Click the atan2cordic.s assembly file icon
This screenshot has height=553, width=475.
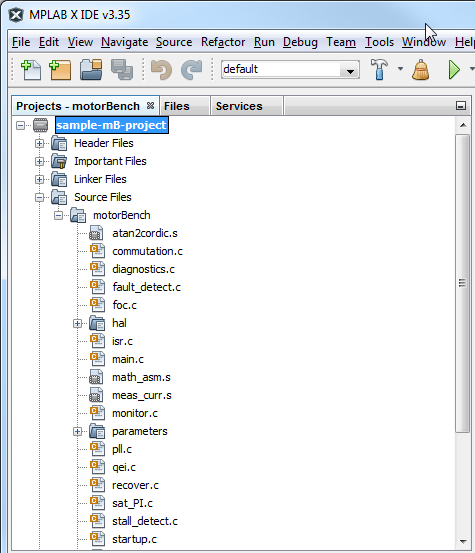[96, 233]
